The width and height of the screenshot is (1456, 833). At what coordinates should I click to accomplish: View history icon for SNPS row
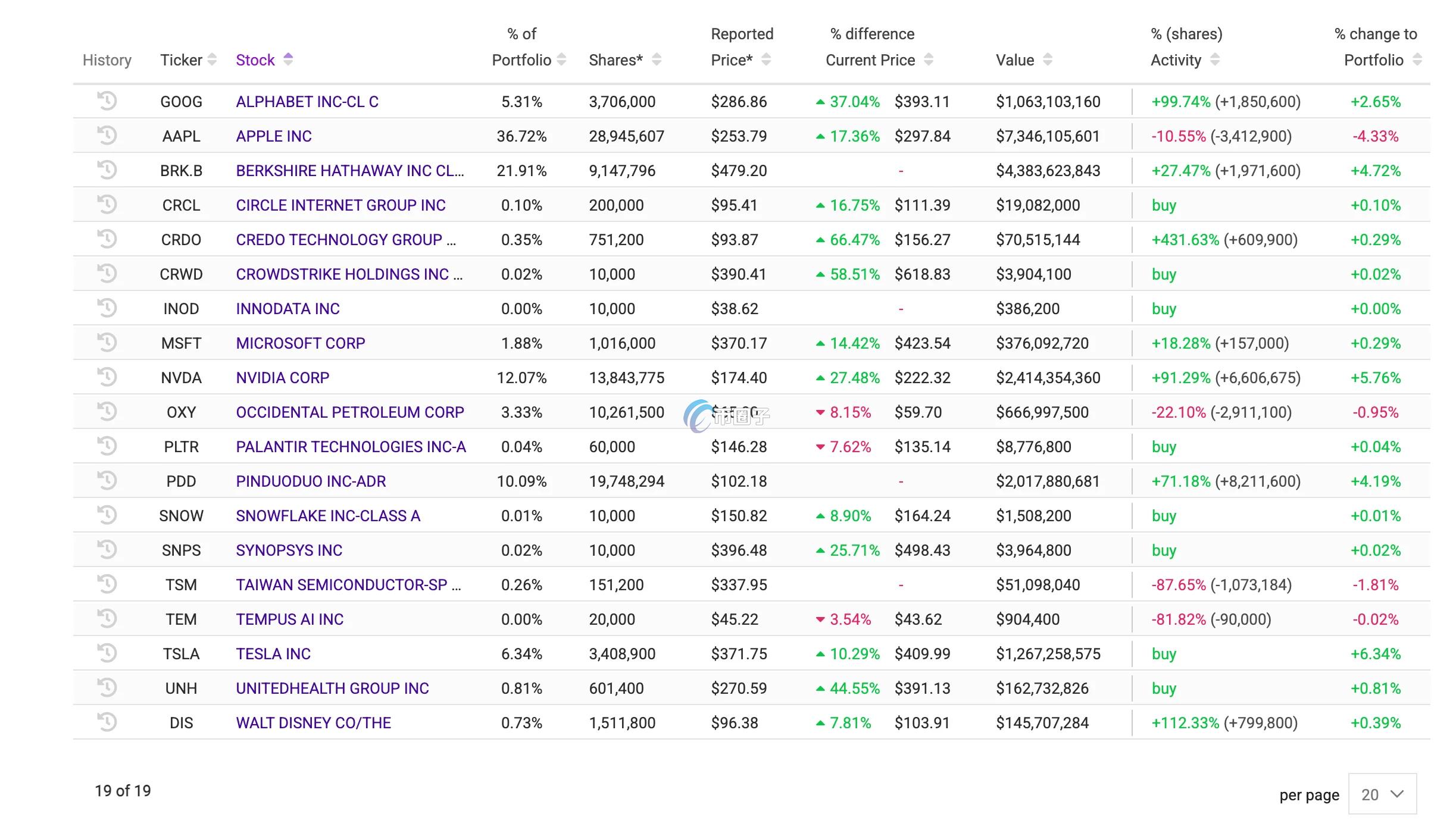point(107,549)
